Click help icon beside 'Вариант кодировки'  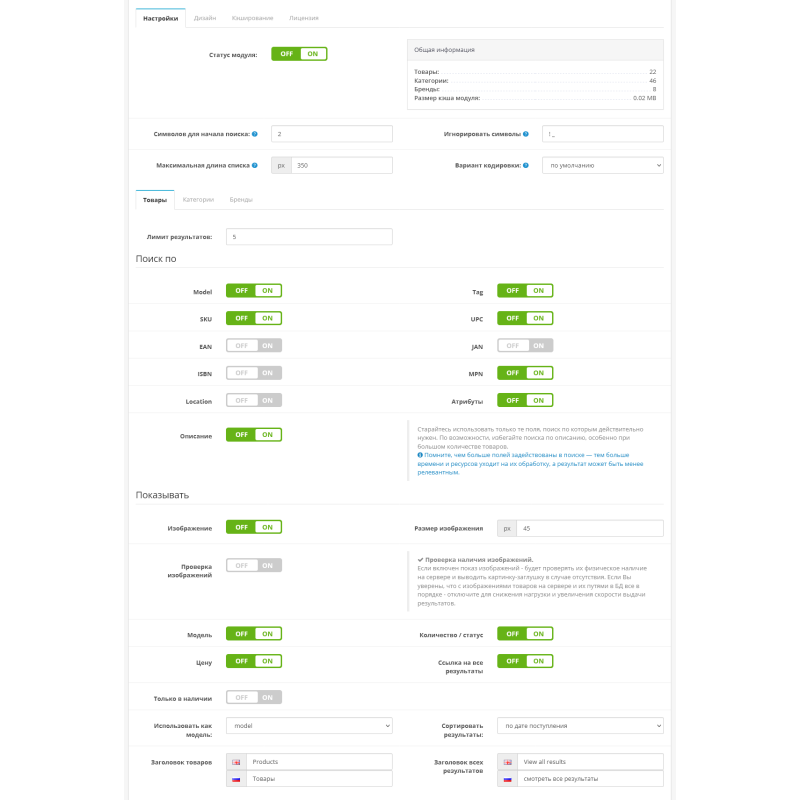[x=527, y=165]
